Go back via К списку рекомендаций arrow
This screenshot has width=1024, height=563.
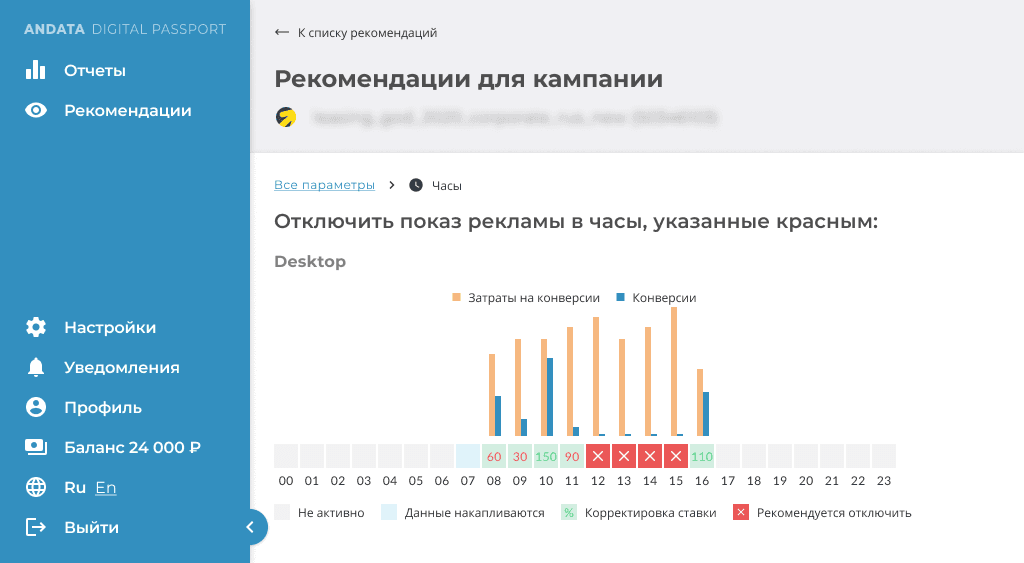281,32
